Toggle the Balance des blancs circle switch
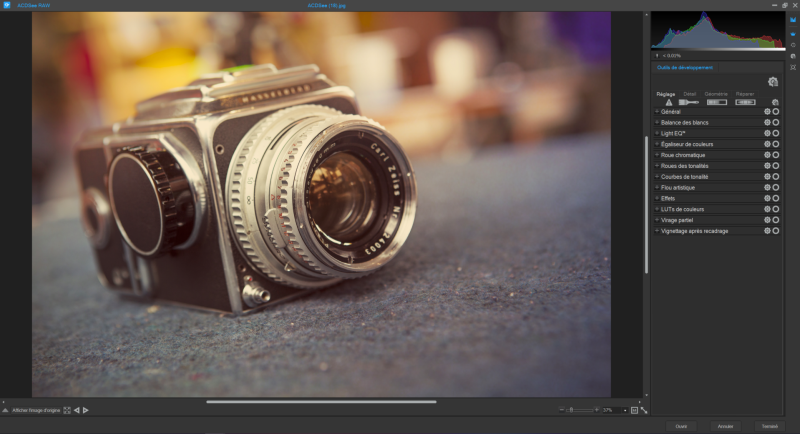 pos(776,122)
